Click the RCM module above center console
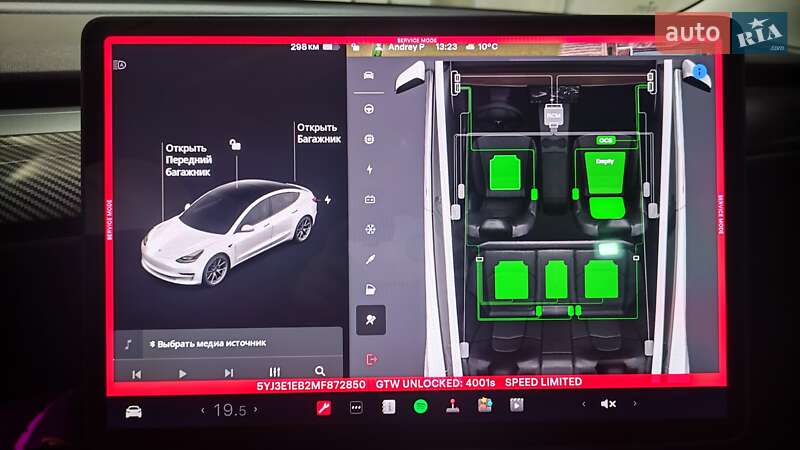800x450 pixels. [554, 117]
